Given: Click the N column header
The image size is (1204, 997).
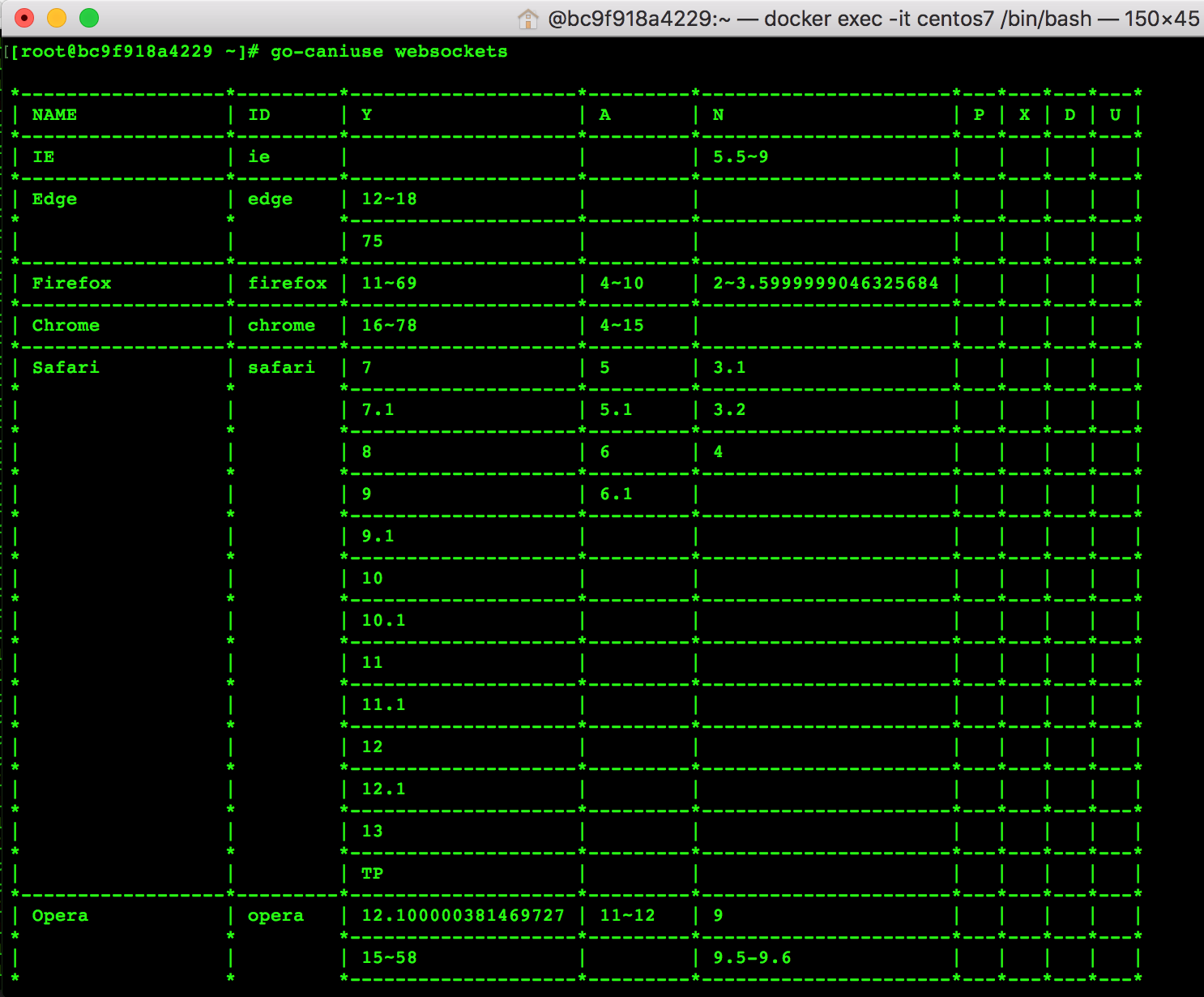Looking at the screenshot, I should [x=719, y=114].
